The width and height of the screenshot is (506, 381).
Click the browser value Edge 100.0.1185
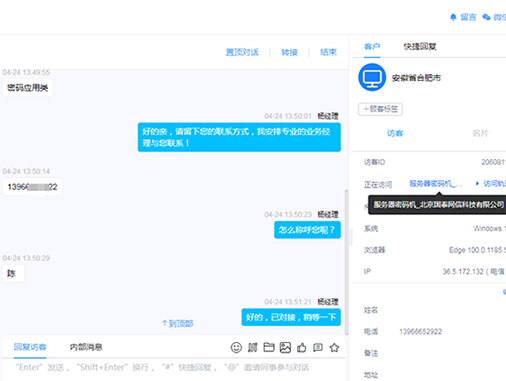(x=477, y=250)
